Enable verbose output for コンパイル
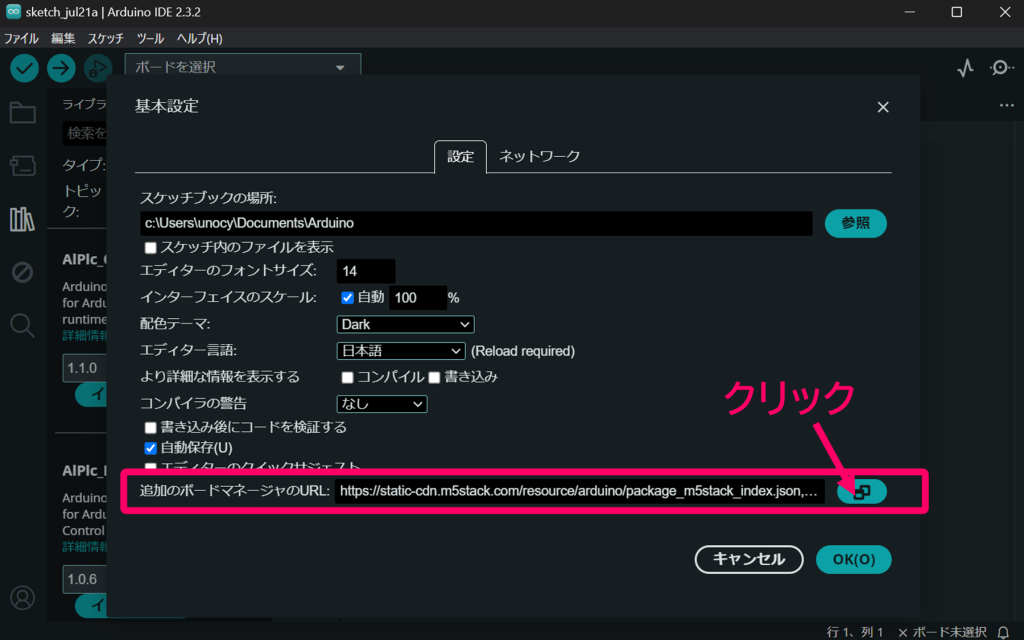1024x640 pixels. pyautogui.click(x=347, y=377)
